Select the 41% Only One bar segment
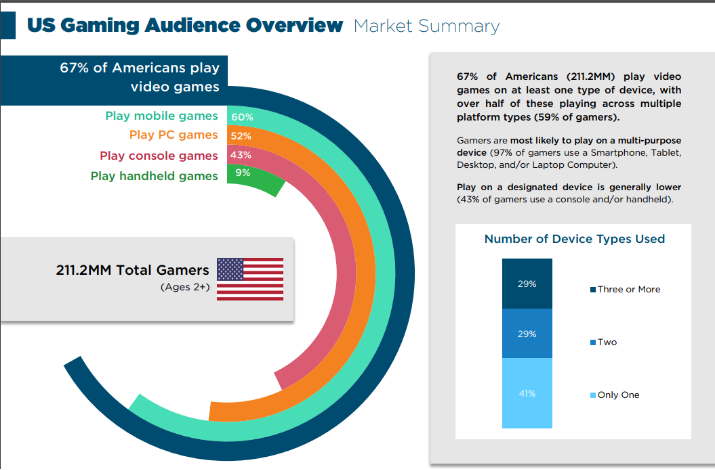The image size is (715, 470). (526, 393)
